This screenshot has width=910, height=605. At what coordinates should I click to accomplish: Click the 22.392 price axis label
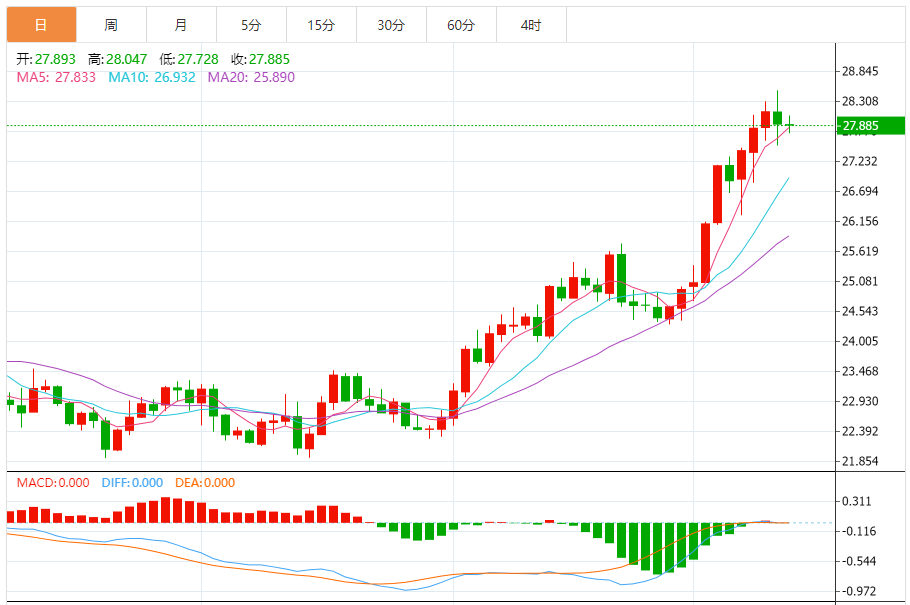click(x=860, y=431)
